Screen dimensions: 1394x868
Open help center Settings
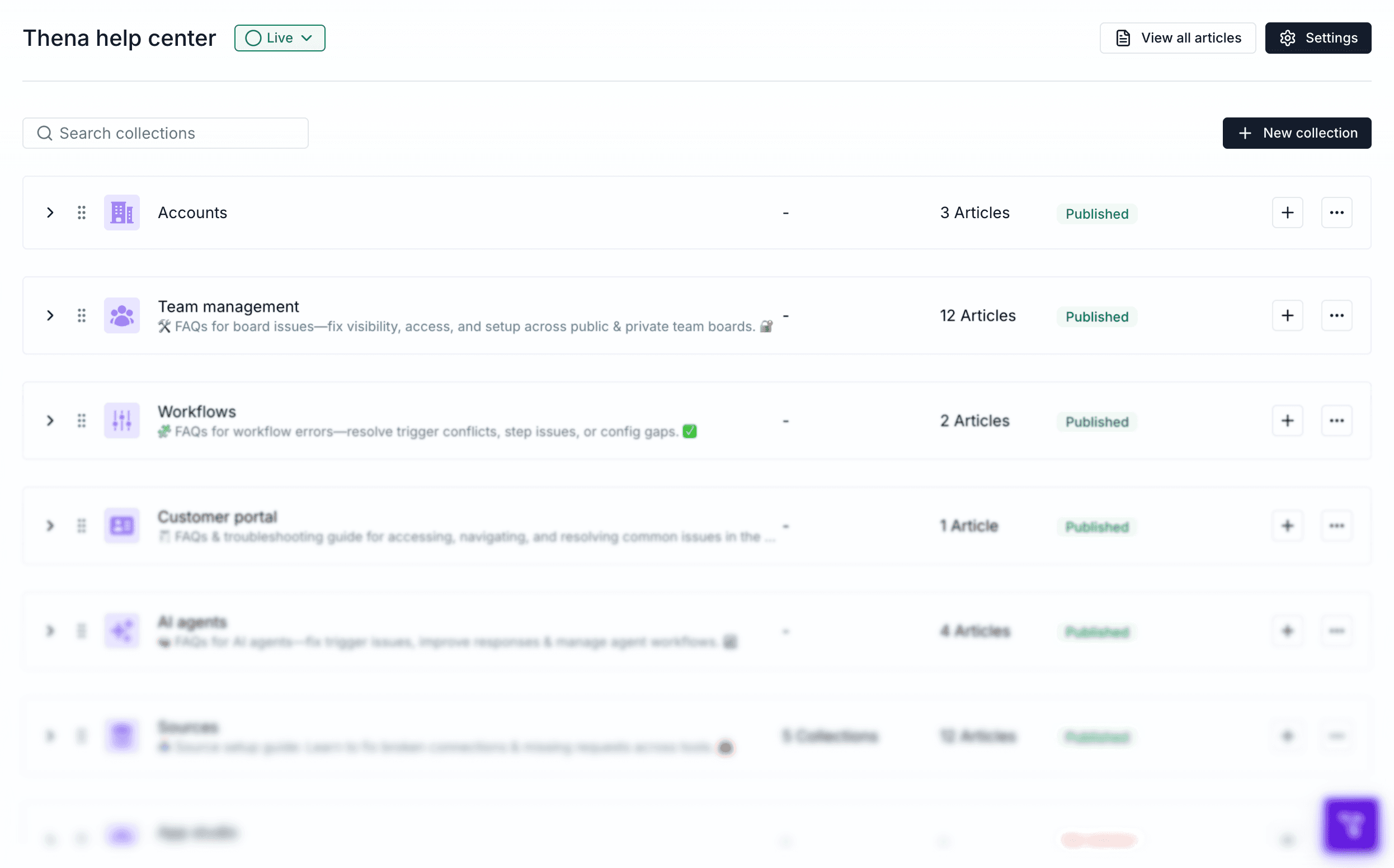coord(1317,38)
